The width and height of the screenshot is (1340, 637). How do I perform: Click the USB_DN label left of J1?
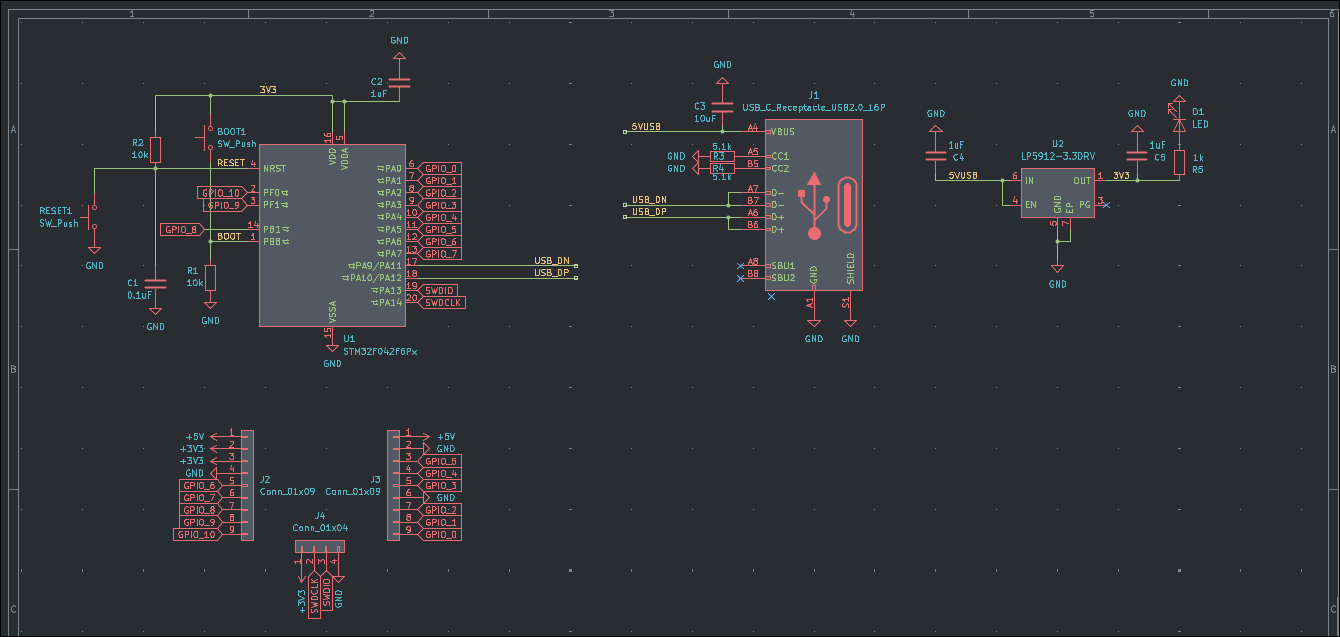coord(649,199)
